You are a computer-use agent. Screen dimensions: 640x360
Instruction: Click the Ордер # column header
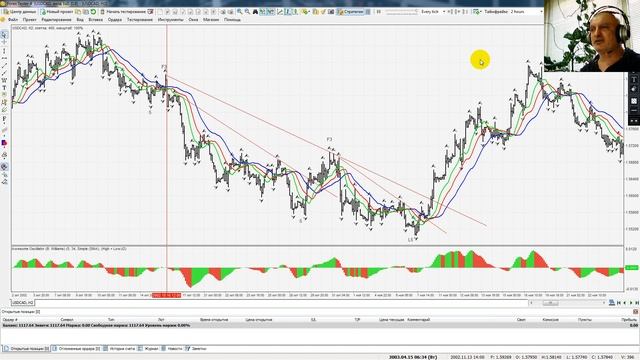[x=10, y=320]
